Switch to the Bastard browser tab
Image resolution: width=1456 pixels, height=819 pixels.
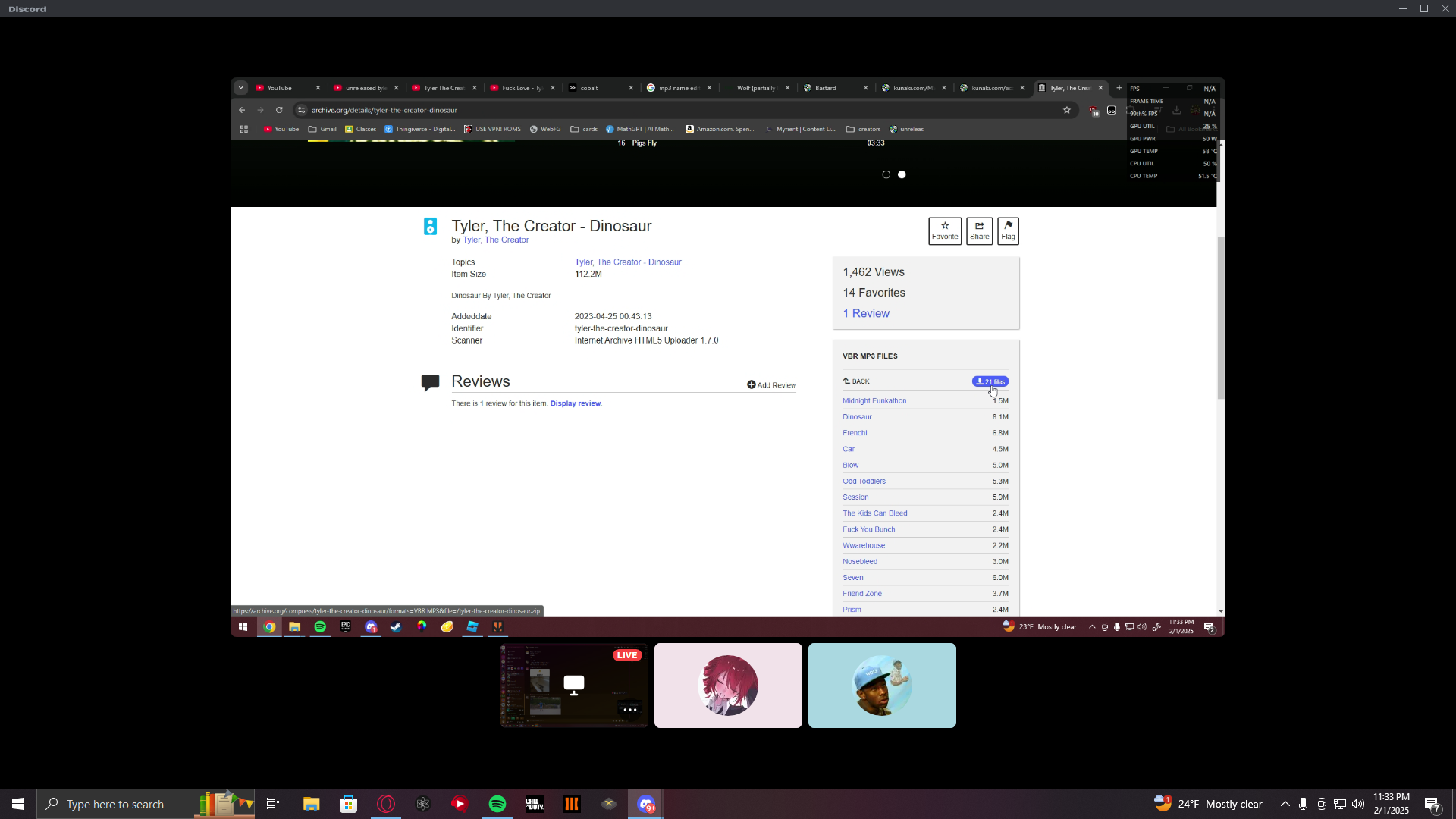tap(825, 88)
